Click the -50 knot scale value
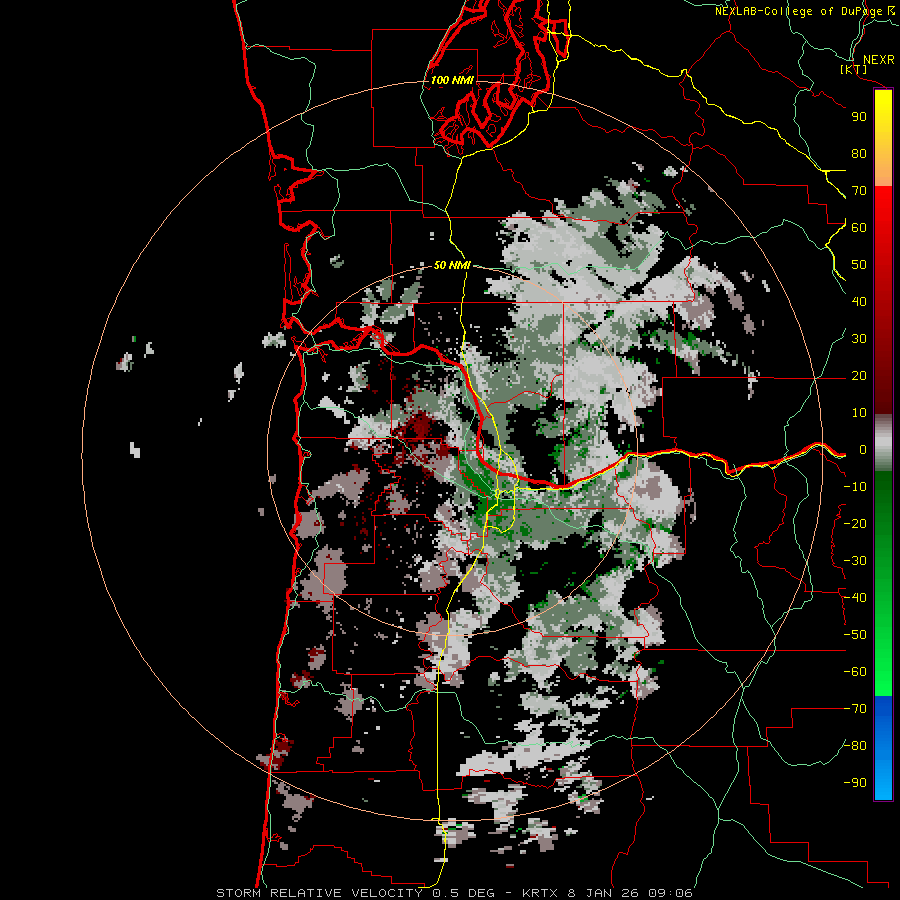This screenshot has width=900, height=900. click(855, 635)
